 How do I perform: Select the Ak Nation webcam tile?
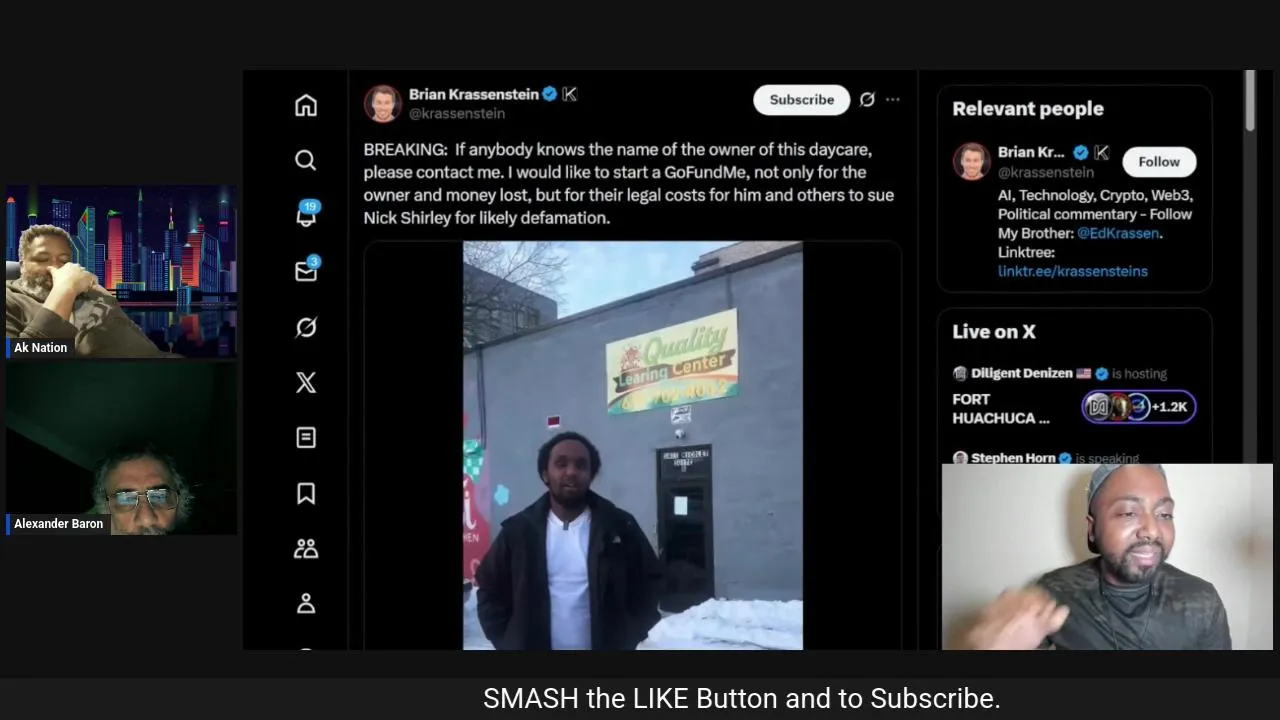(121, 271)
